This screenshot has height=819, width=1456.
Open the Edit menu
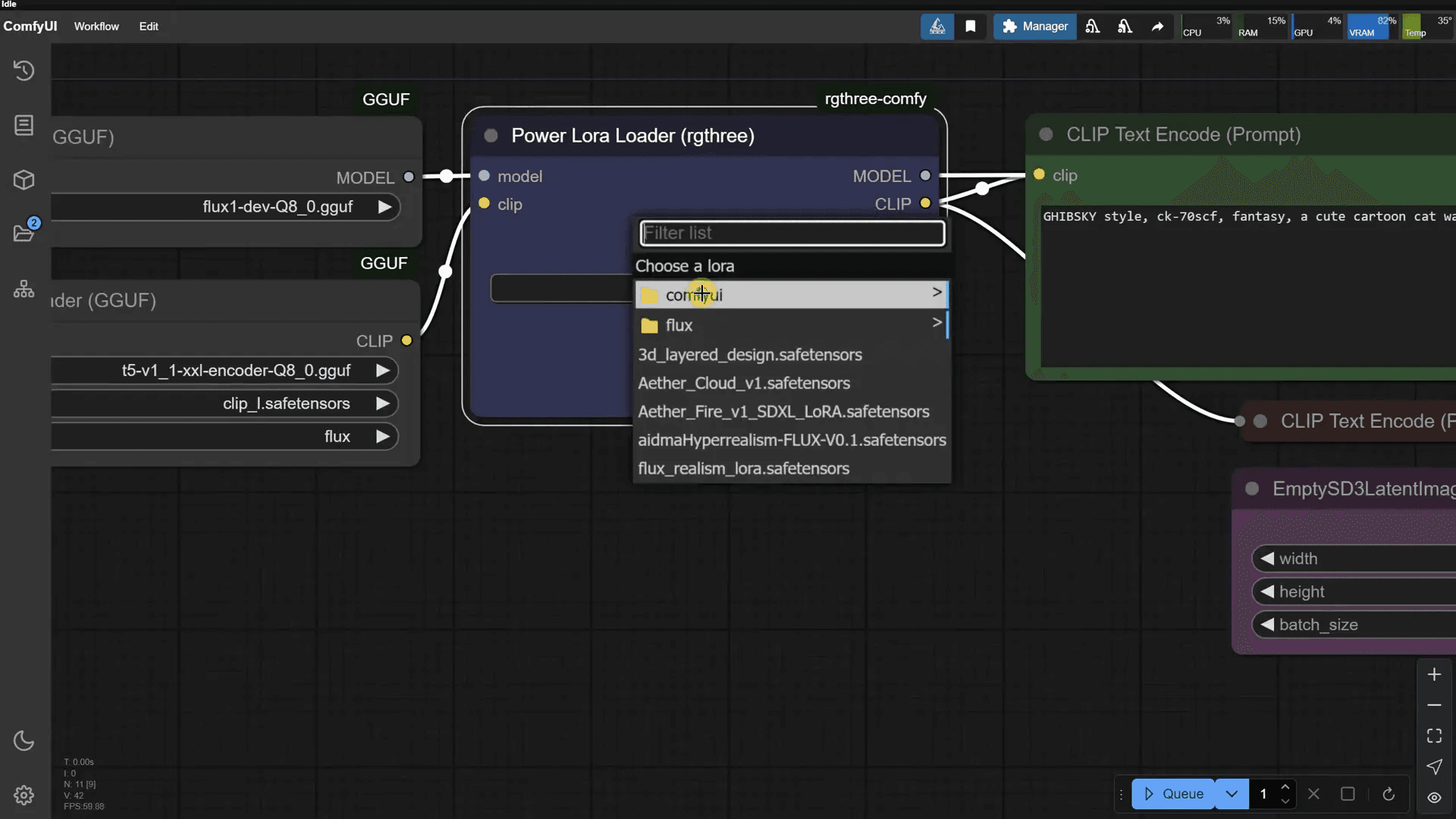click(x=149, y=26)
